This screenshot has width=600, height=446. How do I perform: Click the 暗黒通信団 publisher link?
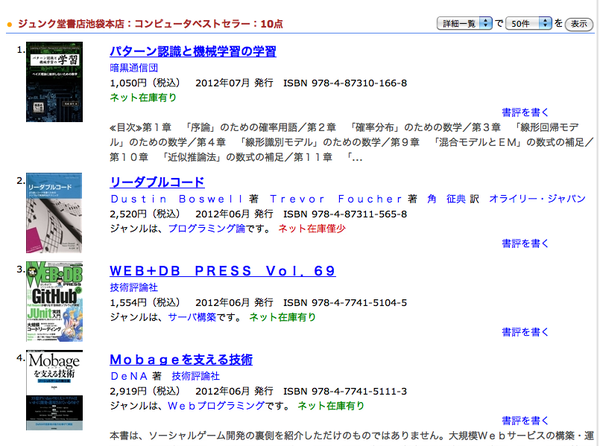coord(134,68)
